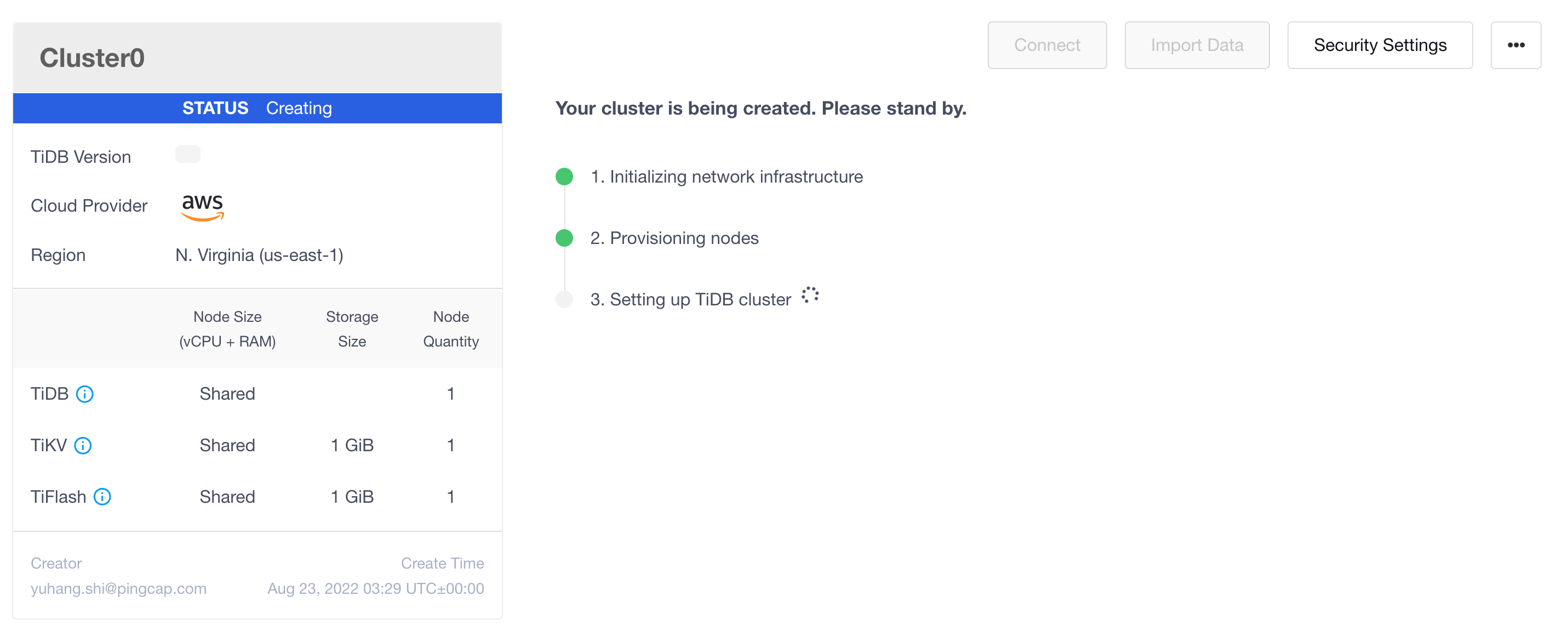1568x636 pixels.
Task: Click the TiFlash info icon
Action: pos(102,497)
